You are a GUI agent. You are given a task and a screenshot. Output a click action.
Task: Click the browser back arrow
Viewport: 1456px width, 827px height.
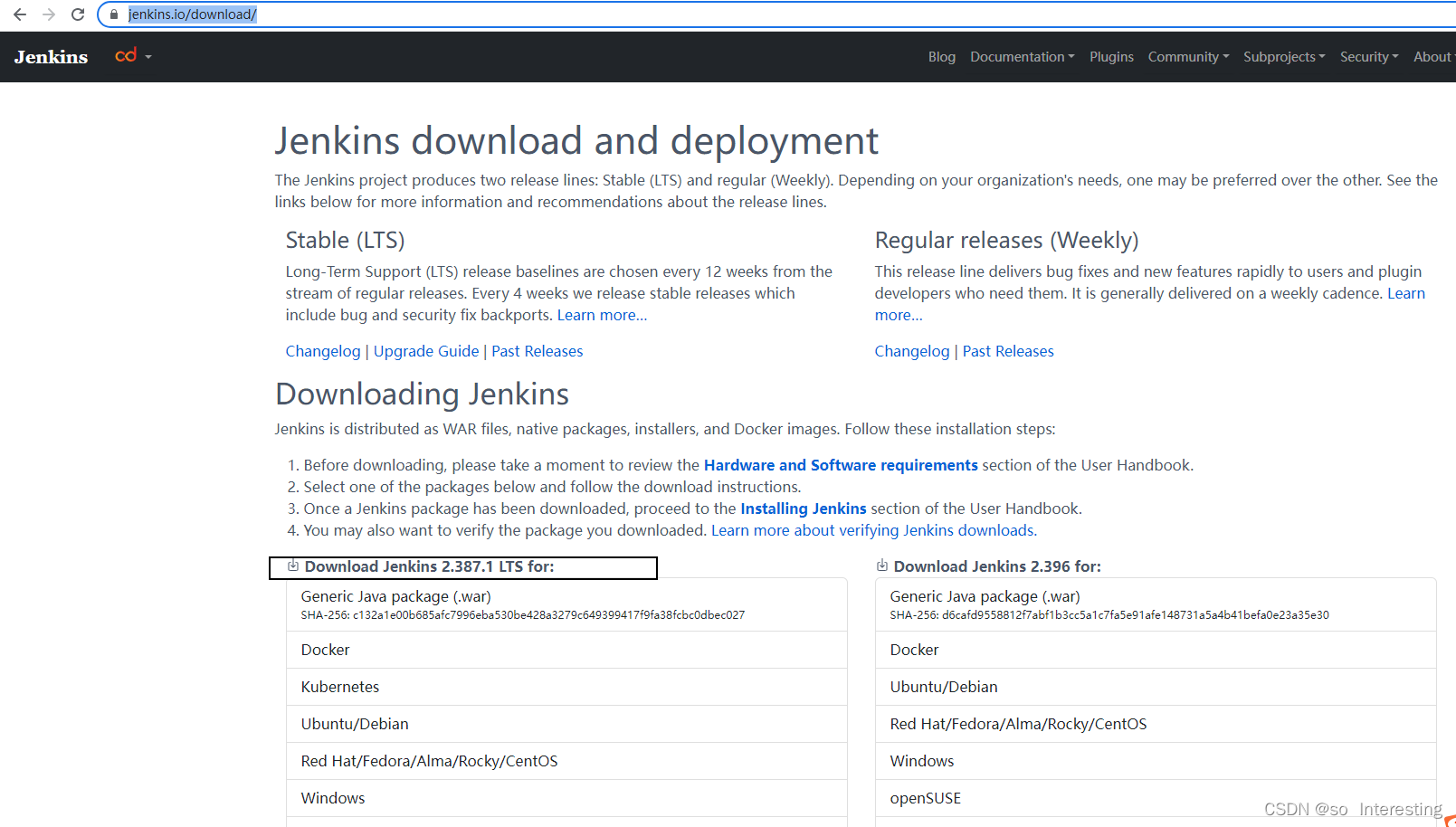[x=19, y=14]
